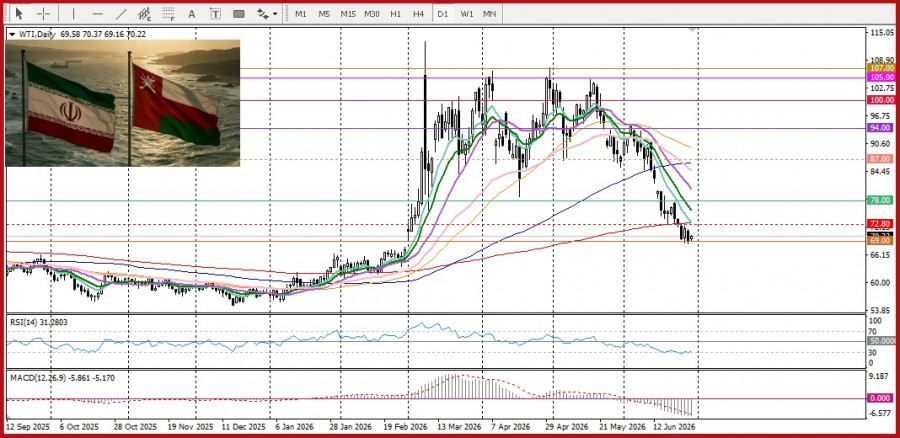900x438 pixels.
Task: Click the 13 Mar 2026 date label
Action: 459,427
